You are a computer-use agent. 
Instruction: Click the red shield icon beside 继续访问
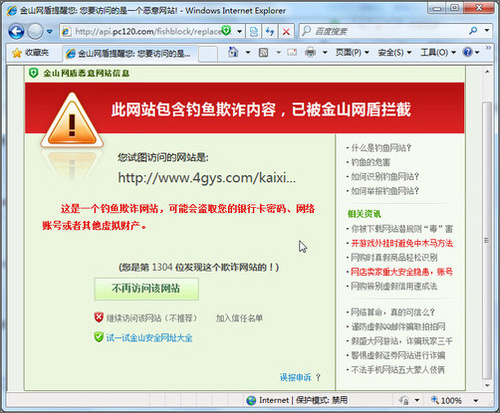[x=99, y=318]
